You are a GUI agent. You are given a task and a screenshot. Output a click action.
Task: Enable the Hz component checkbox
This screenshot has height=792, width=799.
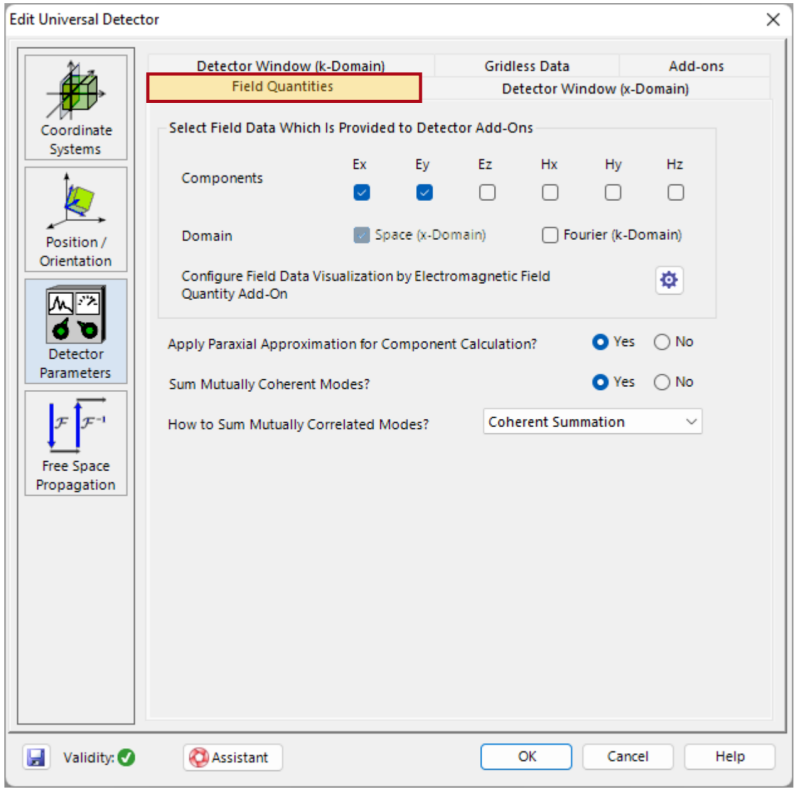(676, 193)
